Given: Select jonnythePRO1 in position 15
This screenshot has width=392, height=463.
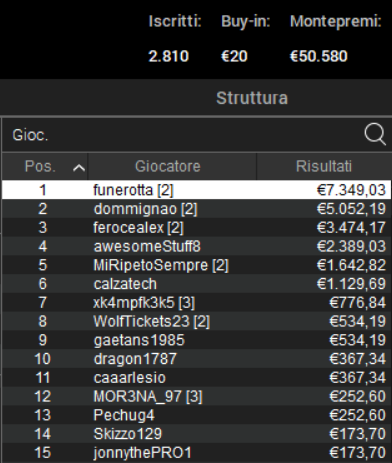Looking at the screenshot, I should click(x=196, y=452).
